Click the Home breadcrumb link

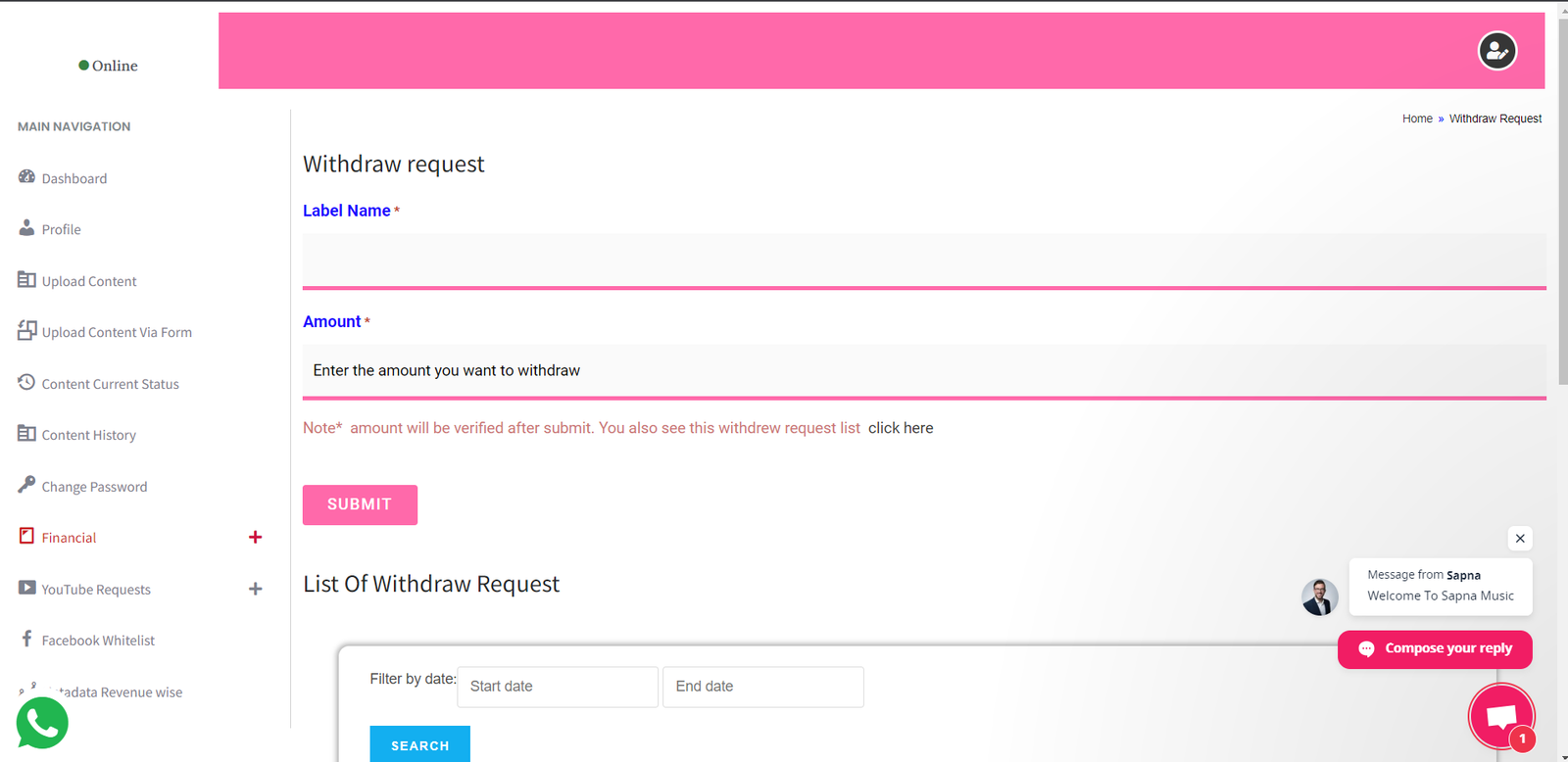pos(1416,119)
